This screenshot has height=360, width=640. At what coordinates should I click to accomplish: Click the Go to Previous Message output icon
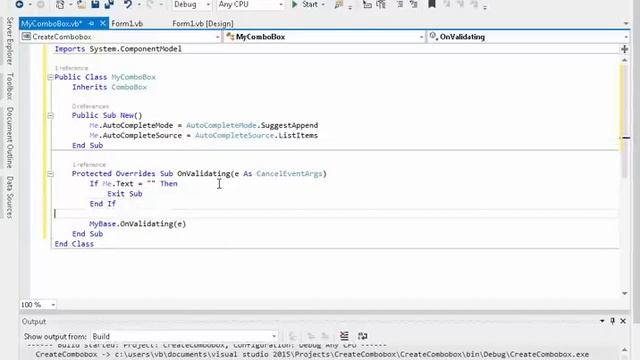pyautogui.click(x=311, y=336)
